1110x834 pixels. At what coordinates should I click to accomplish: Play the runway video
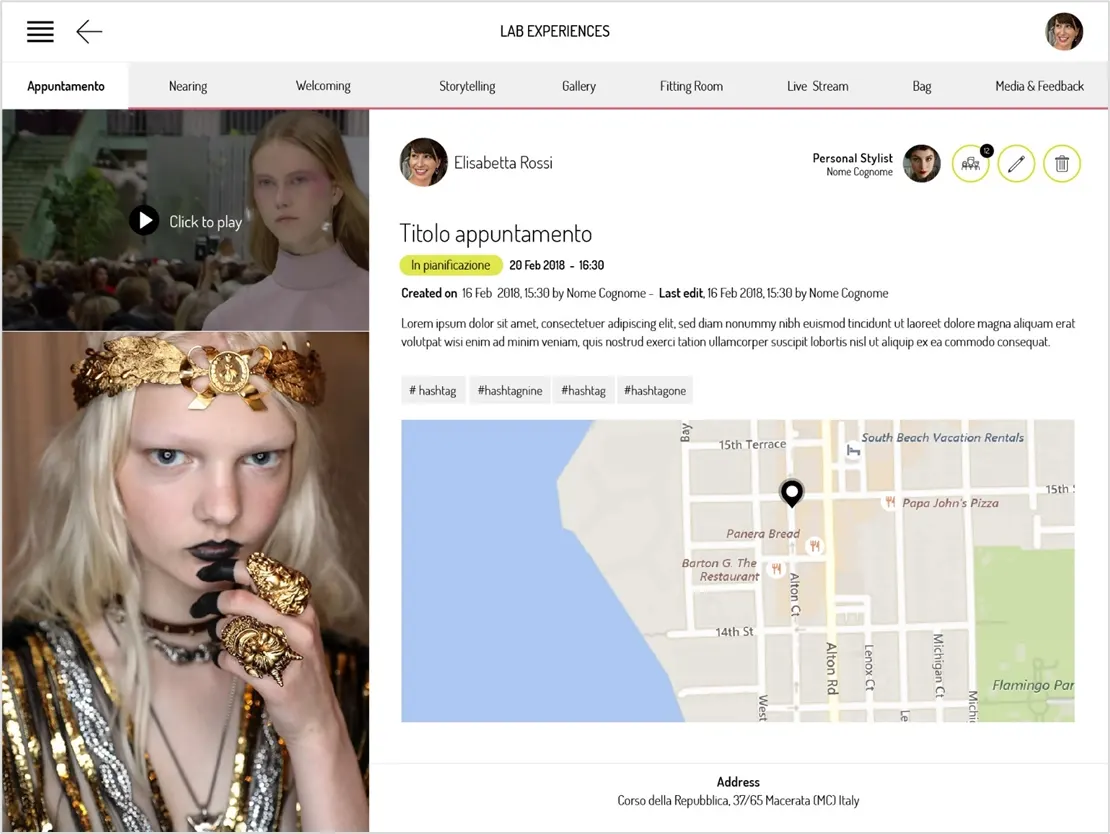144,221
